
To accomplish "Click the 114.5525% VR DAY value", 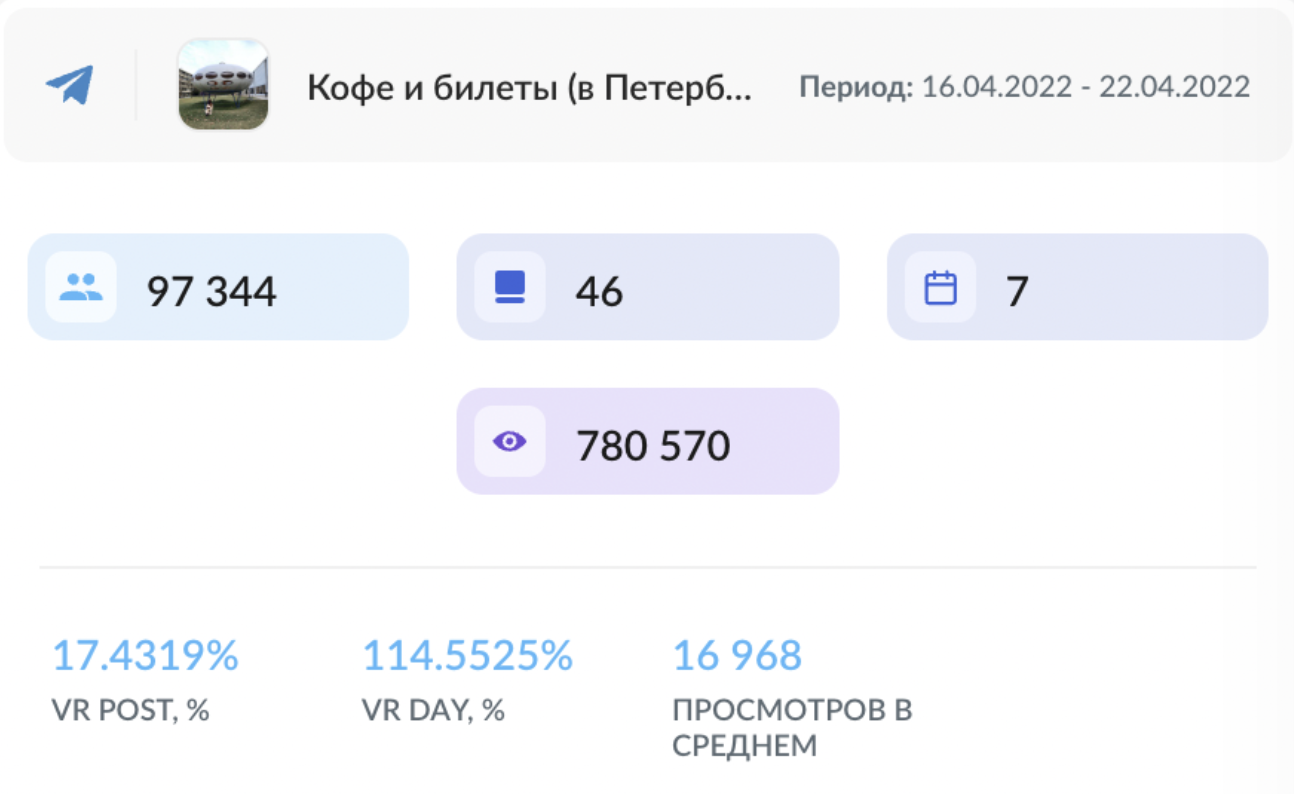I will (467, 656).
